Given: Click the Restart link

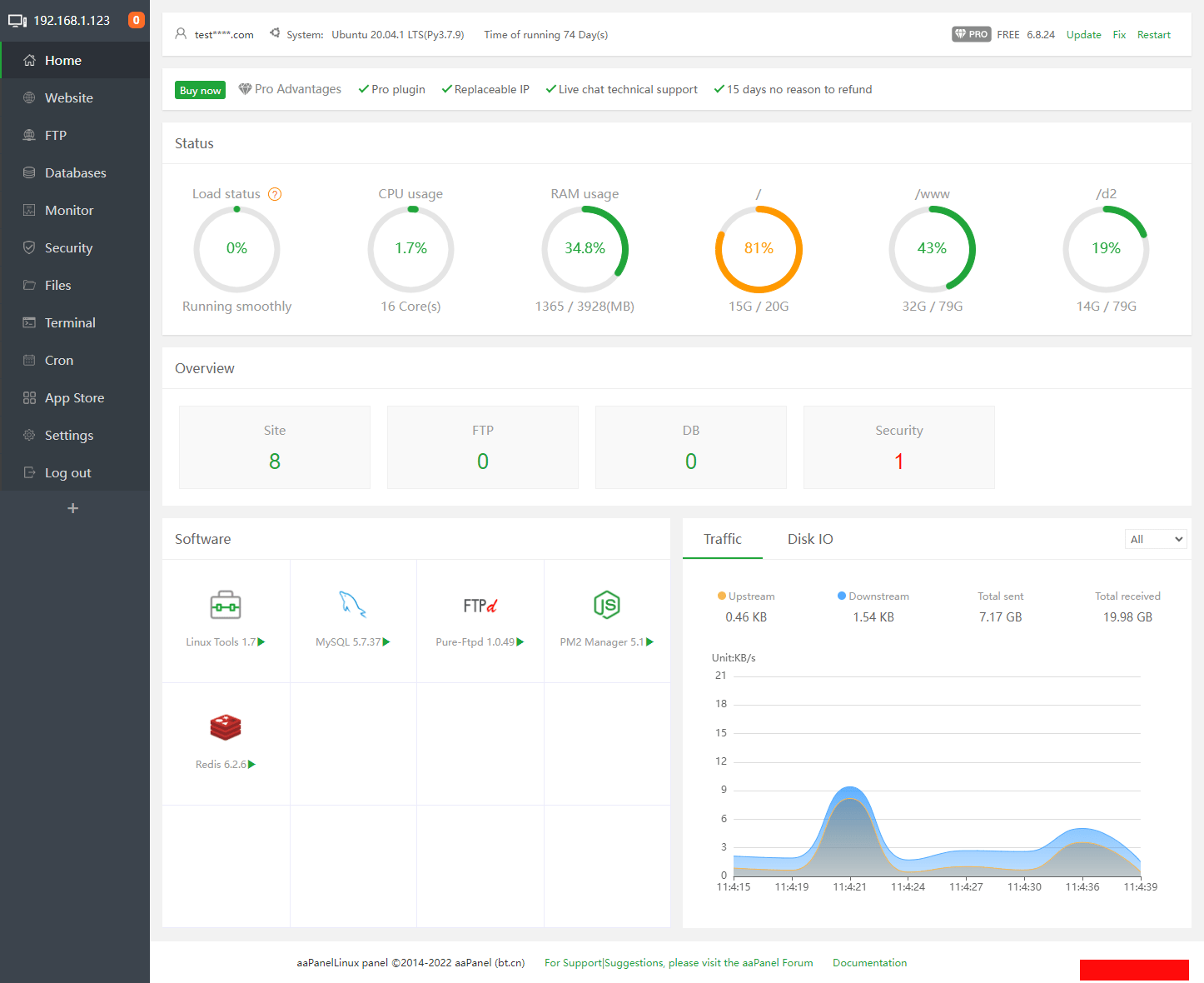Looking at the screenshot, I should tap(1154, 34).
